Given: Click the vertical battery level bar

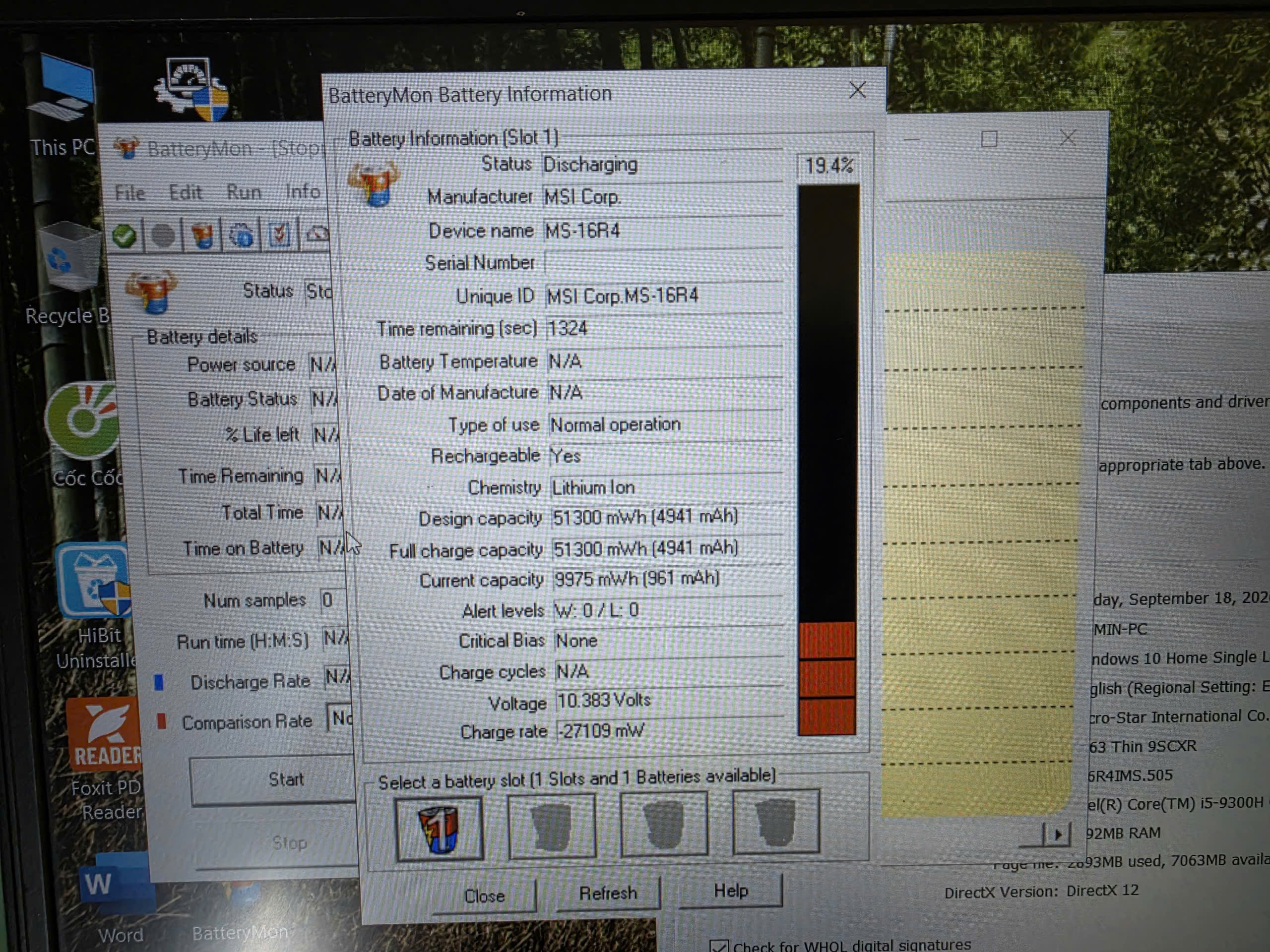Looking at the screenshot, I should tap(828, 460).
